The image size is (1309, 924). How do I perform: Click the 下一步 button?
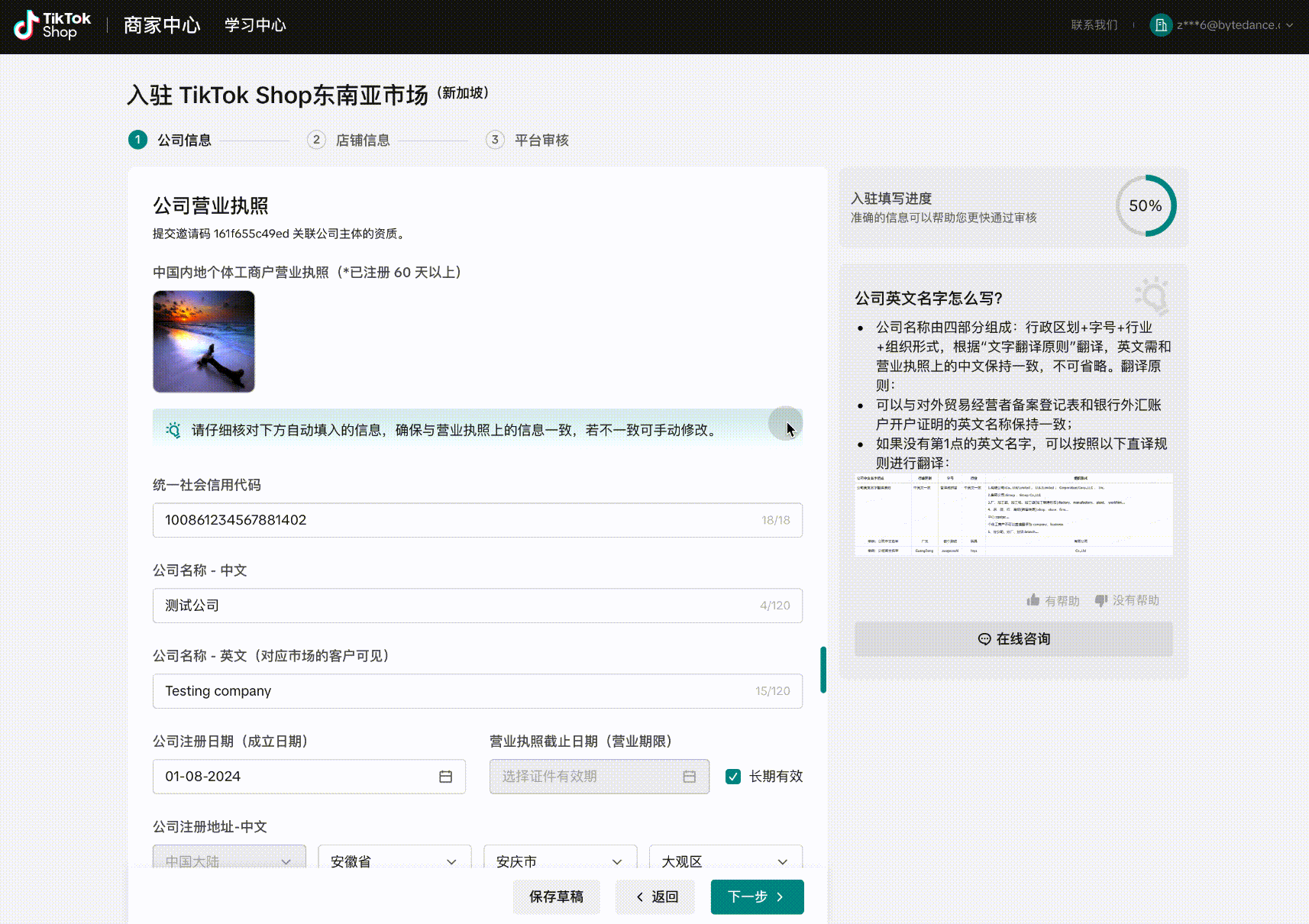(x=756, y=897)
